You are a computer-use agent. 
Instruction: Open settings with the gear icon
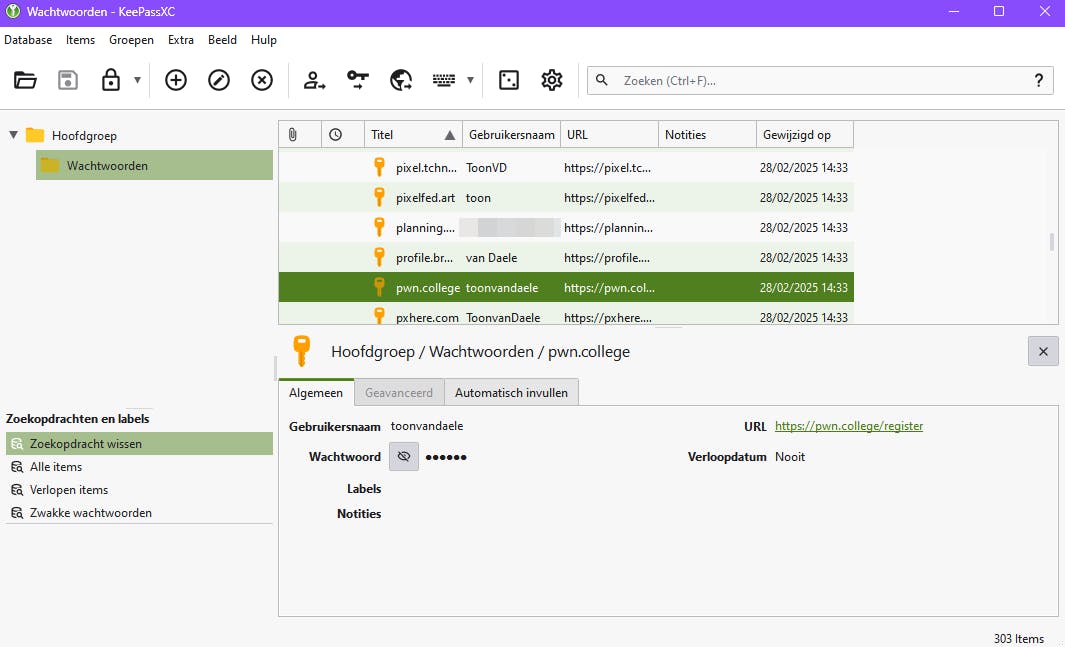552,81
